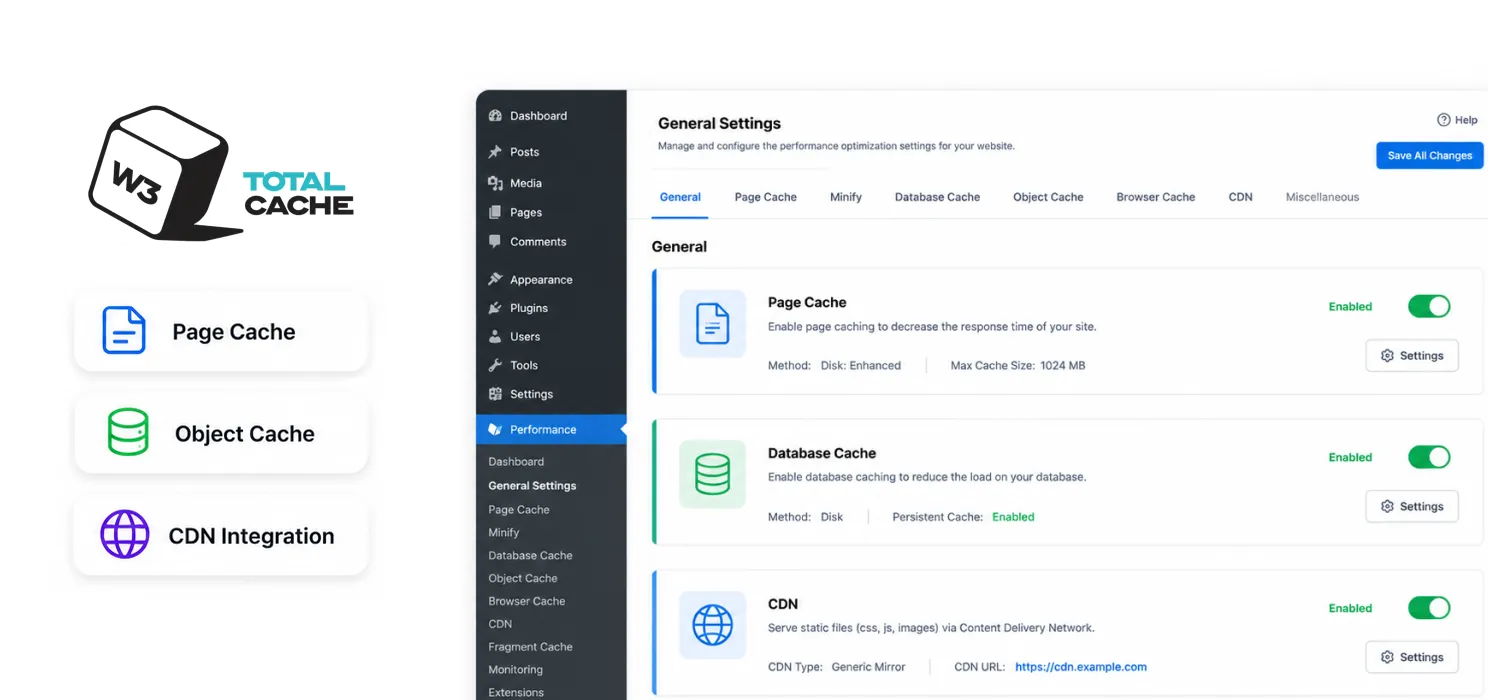This screenshot has height=700, width=1488.
Task: Select the Browser Cache tab
Action: (x=1156, y=197)
